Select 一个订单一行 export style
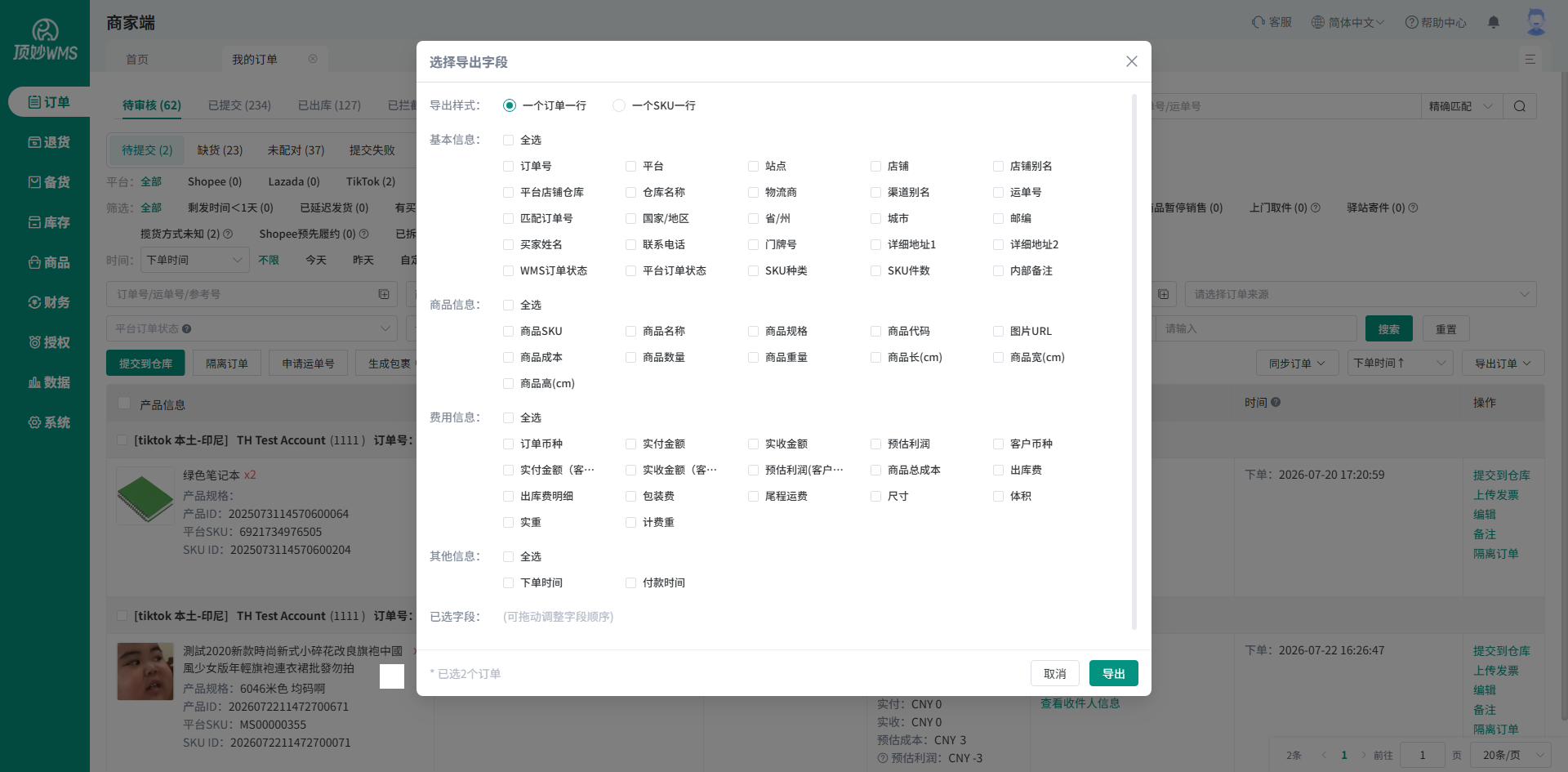This screenshot has width=1568, height=772. [x=510, y=105]
